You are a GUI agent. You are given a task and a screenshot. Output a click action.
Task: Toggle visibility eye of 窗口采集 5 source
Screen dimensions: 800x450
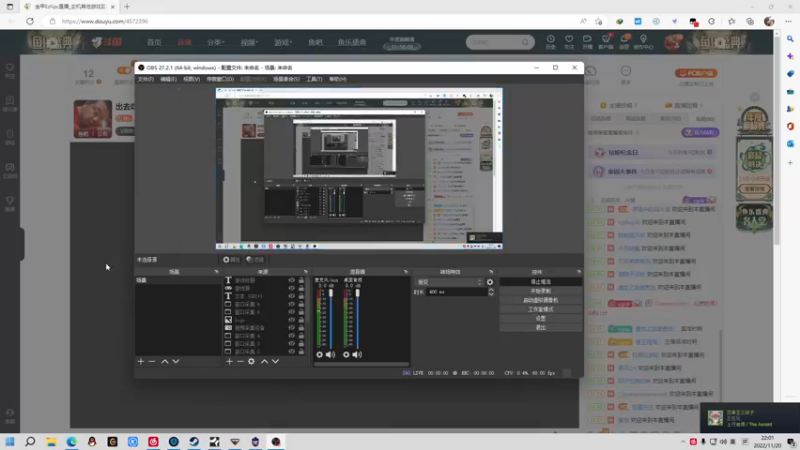tap(291, 312)
